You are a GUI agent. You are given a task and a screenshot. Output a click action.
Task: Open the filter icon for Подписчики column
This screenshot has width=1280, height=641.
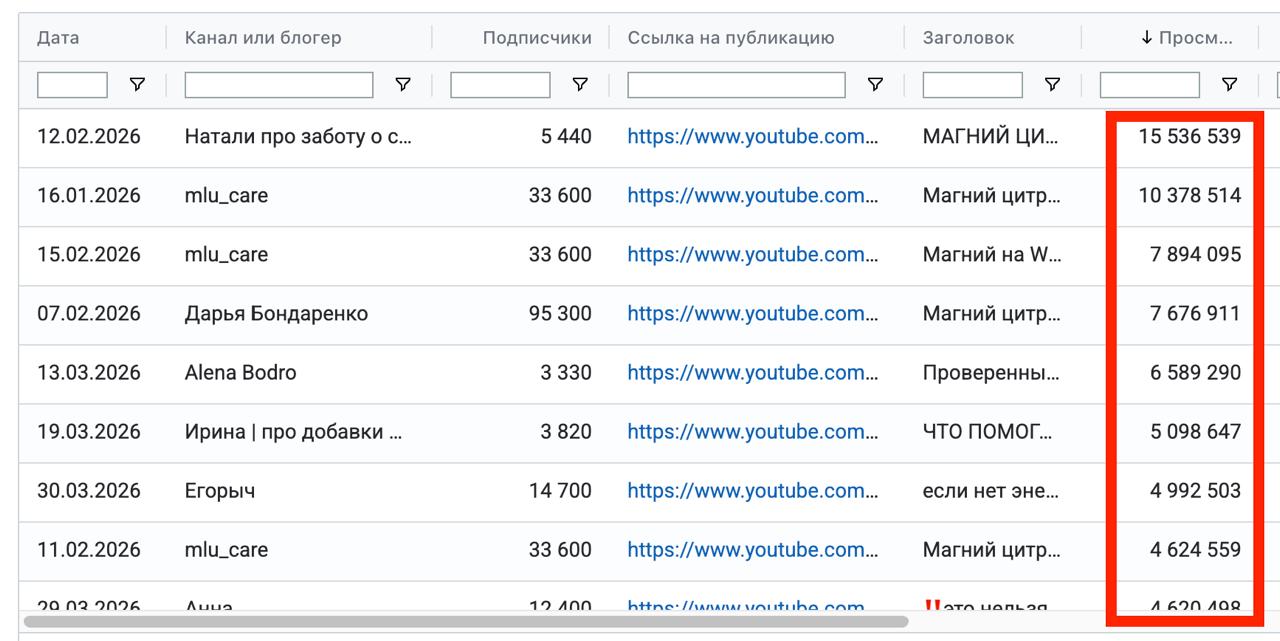[580, 85]
